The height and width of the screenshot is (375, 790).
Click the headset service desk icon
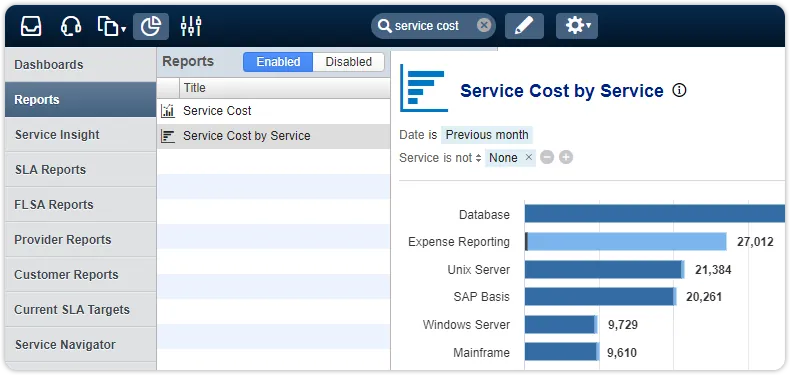pyautogui.click(x=71, y=26)
